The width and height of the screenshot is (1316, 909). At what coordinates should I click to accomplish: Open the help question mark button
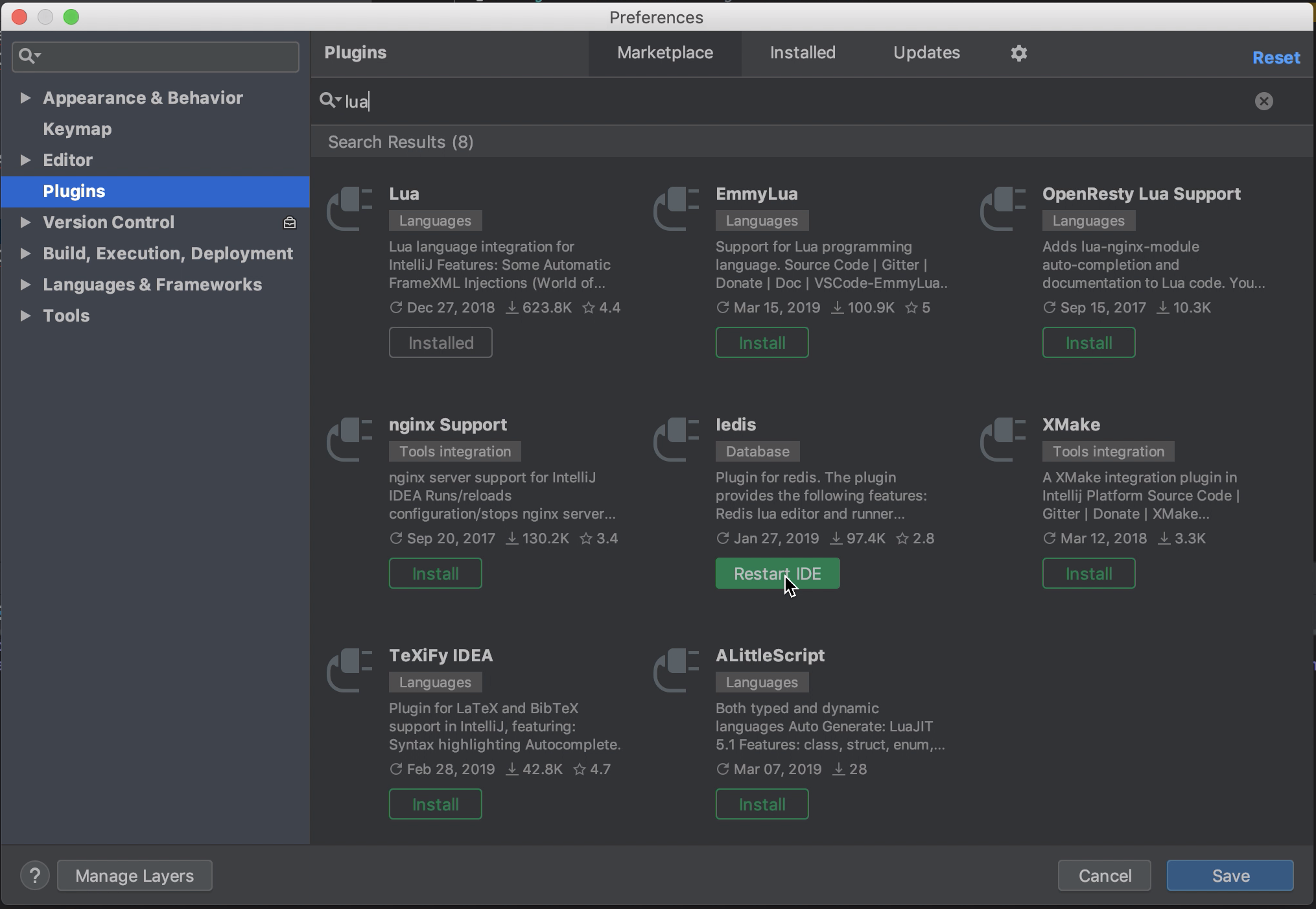(x=35, y=875)
